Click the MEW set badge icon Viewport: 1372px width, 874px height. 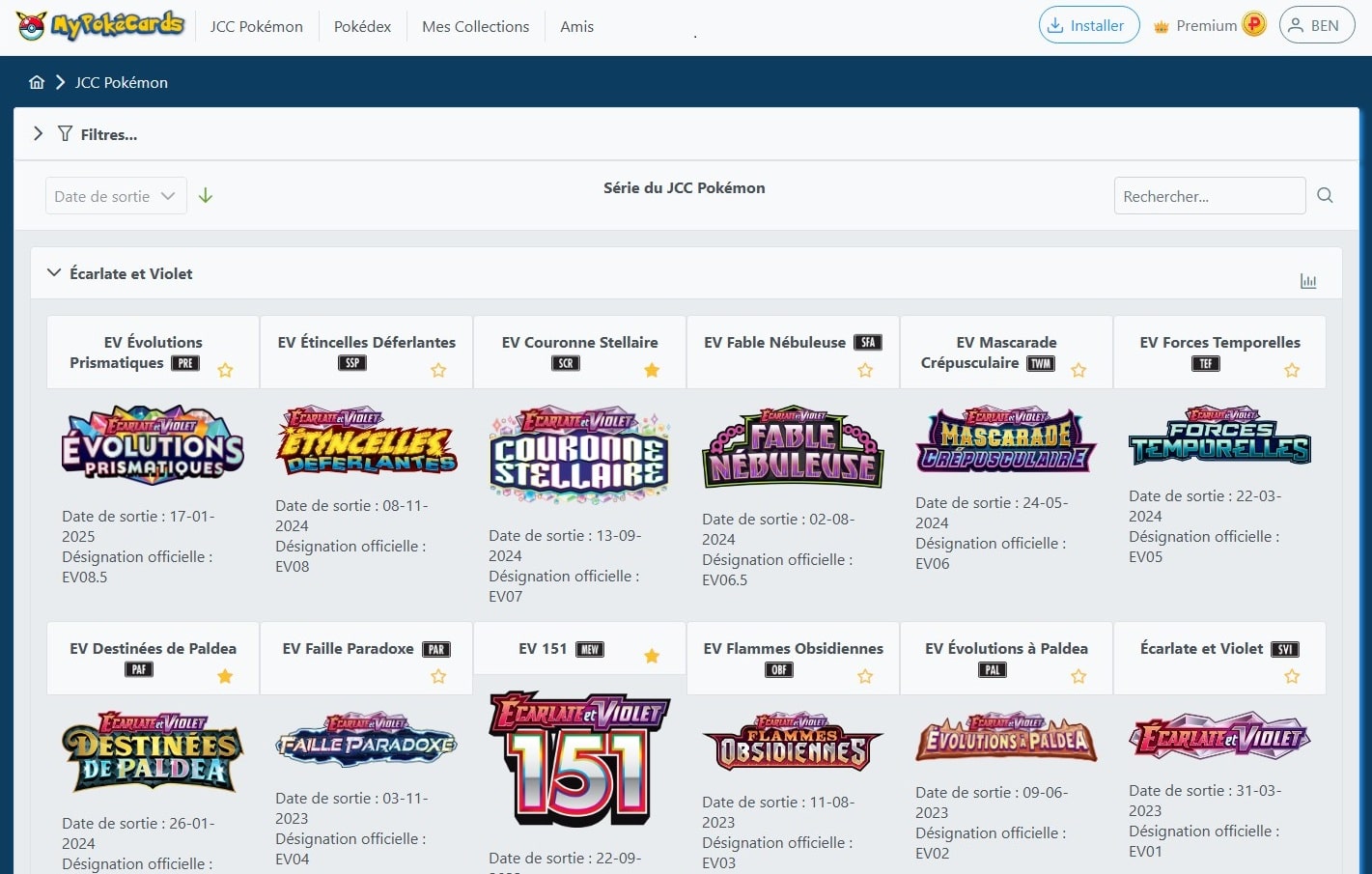pyautogui.click(x=590, y=649)
